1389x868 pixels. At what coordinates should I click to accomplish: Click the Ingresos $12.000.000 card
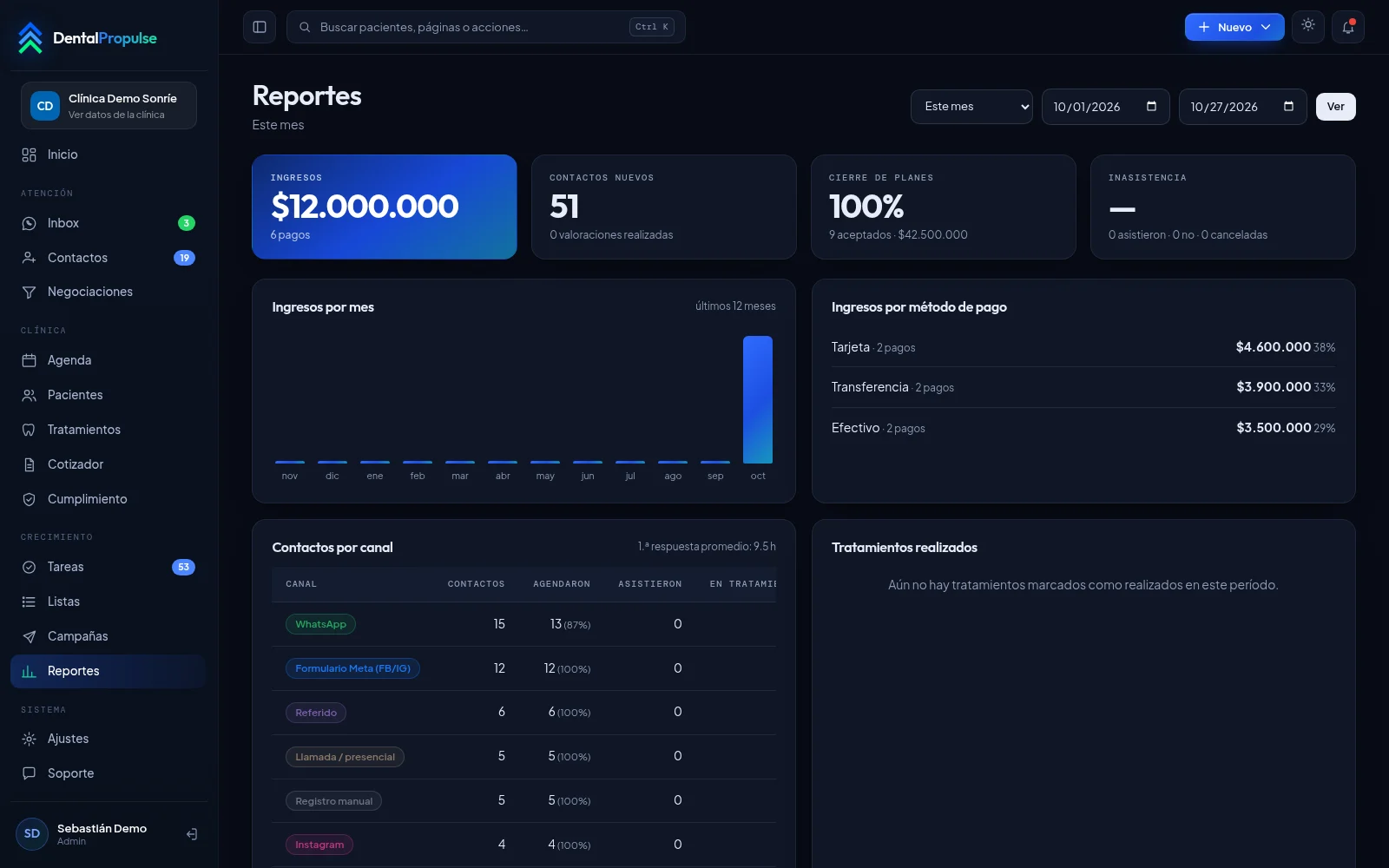pos(385,207)
